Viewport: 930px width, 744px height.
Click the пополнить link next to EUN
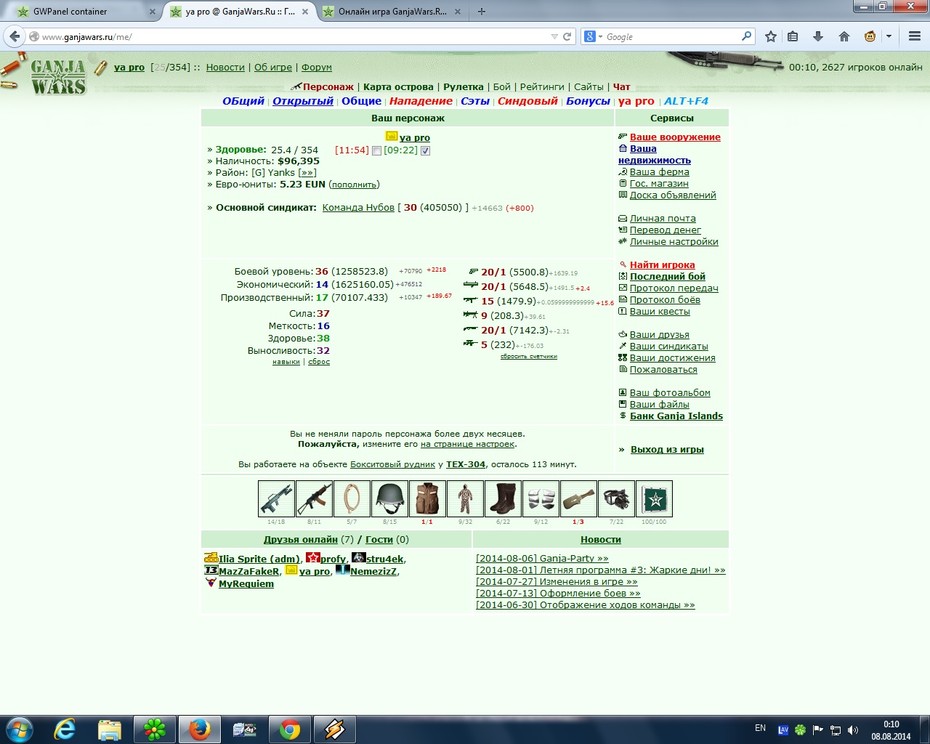coord(354,185)
